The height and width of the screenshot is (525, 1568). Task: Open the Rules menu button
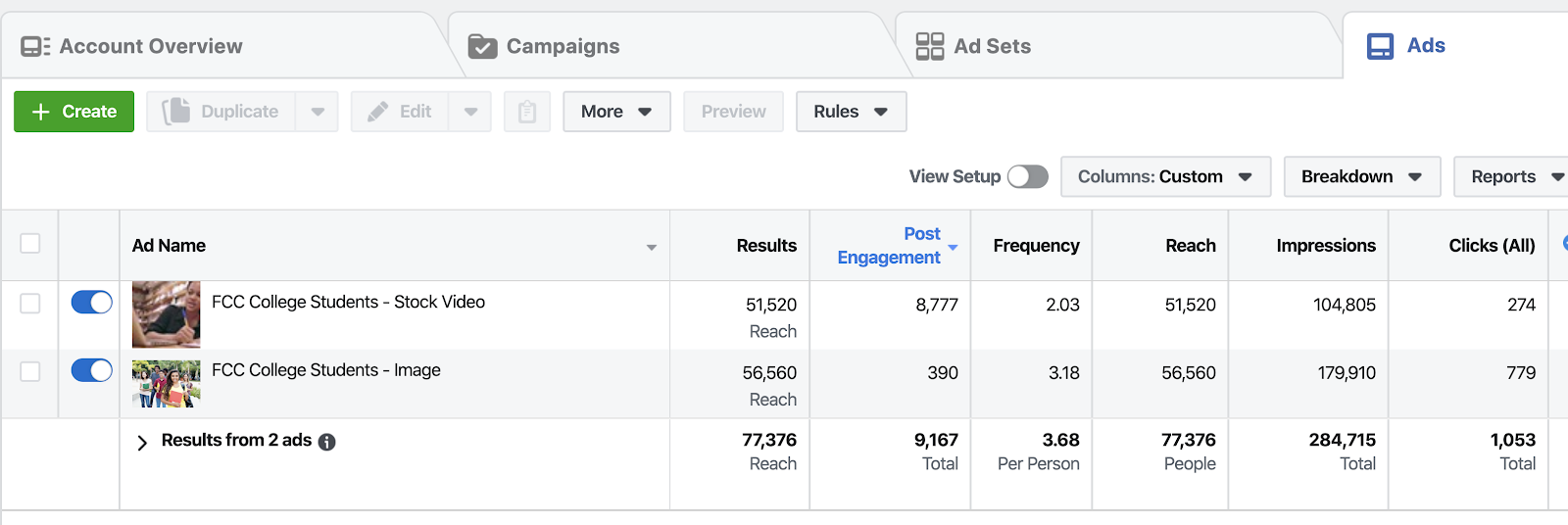point(851,112)
